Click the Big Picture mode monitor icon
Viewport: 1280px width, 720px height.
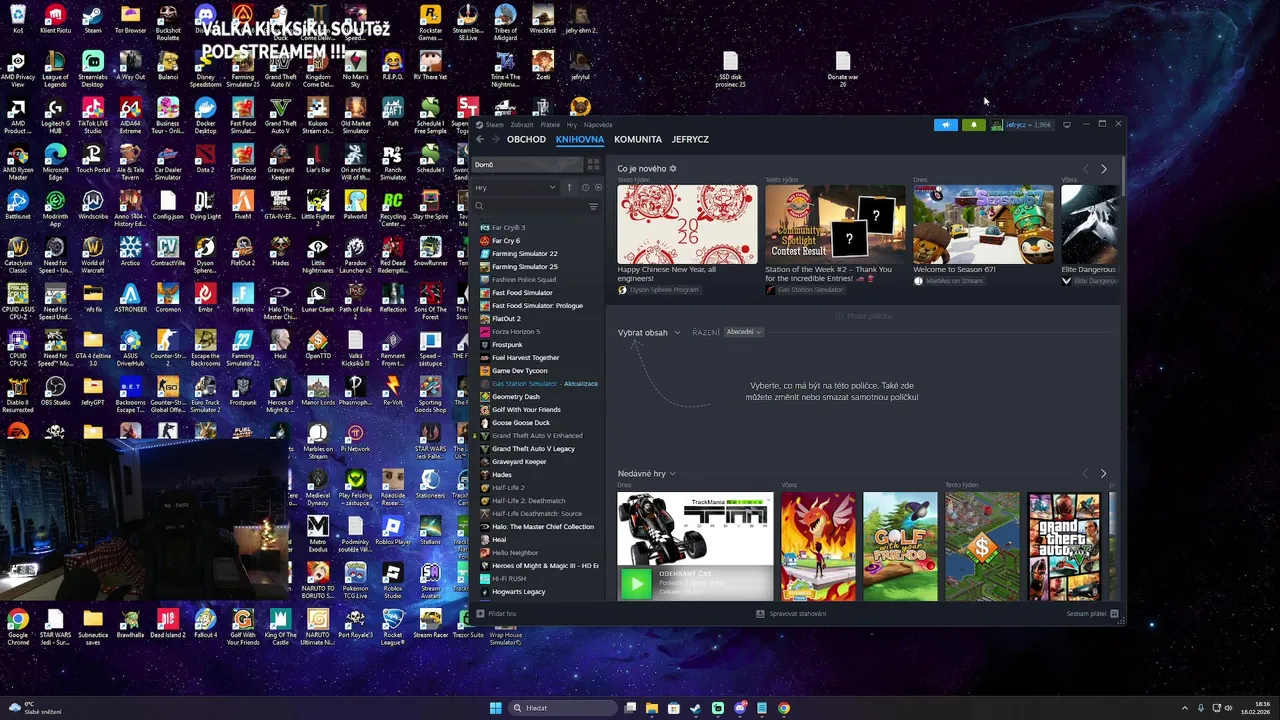[1067, 125]
